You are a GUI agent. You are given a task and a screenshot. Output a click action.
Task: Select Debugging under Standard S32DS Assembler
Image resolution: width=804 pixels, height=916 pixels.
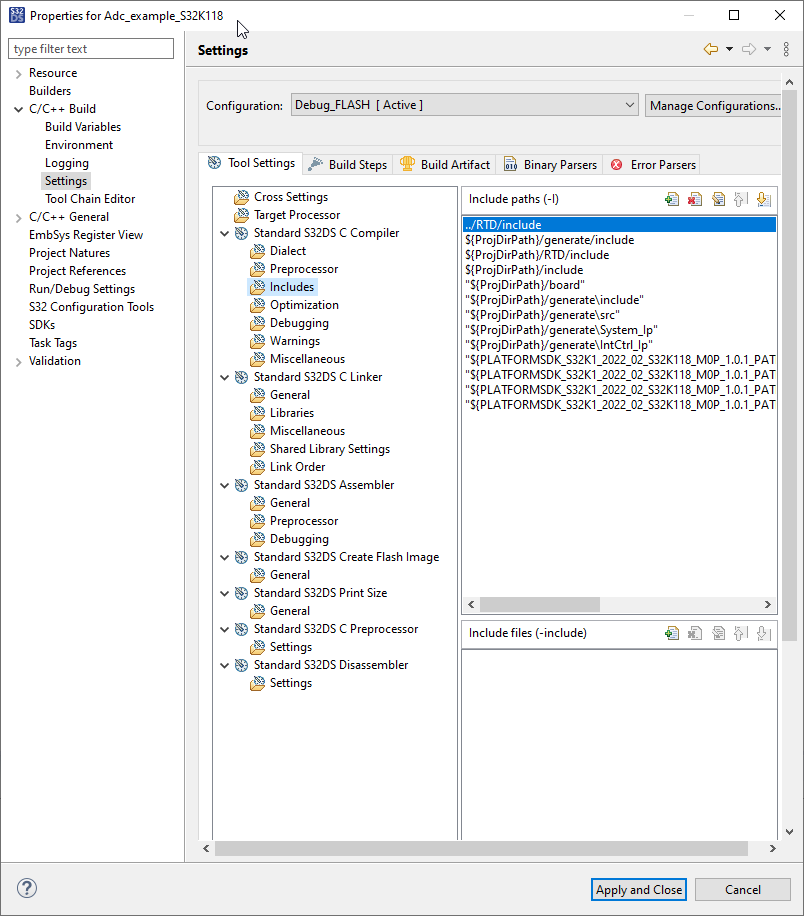tap(299, 539)
